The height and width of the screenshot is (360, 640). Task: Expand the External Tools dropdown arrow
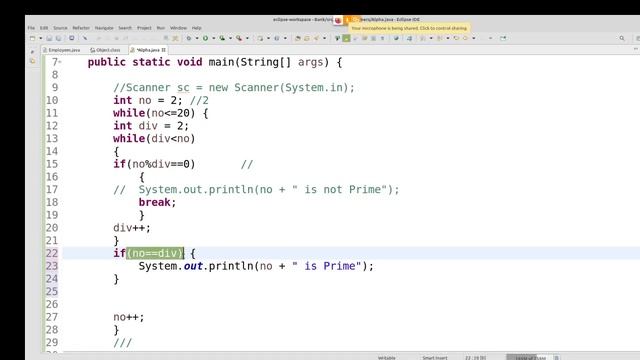tap(247, 38)
